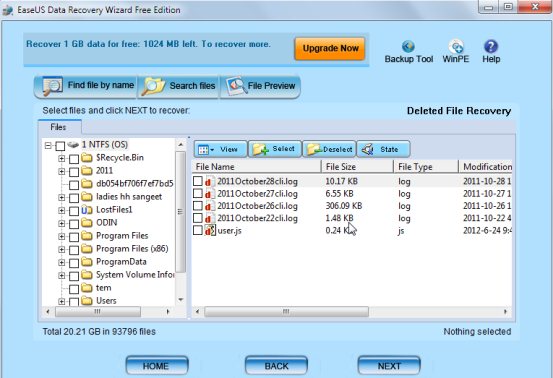
Task: Expand the Program Files (x86) node
Action: click(x=62, y=250)
